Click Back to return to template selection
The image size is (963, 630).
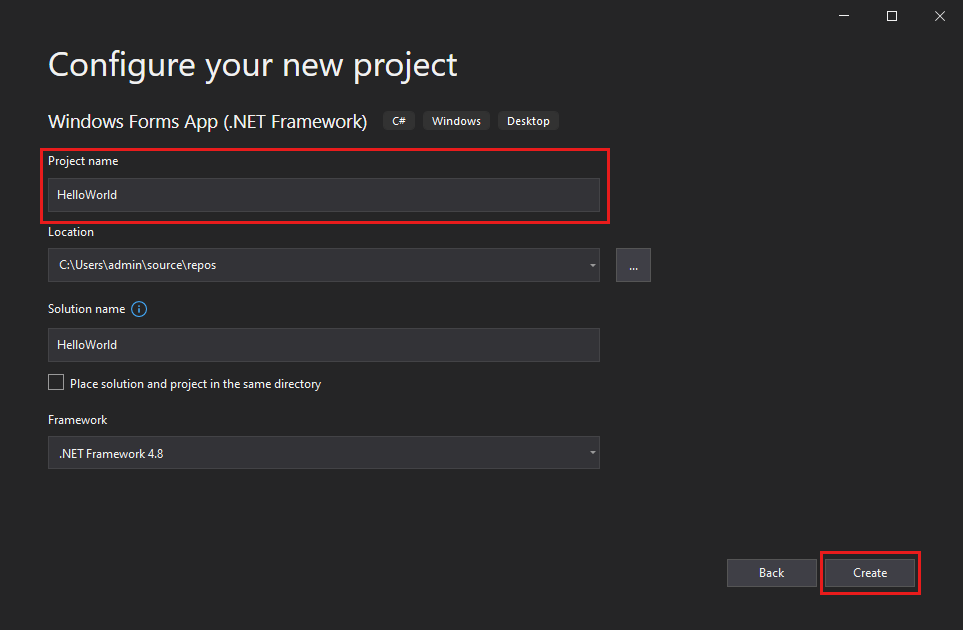tap(771, 572)
